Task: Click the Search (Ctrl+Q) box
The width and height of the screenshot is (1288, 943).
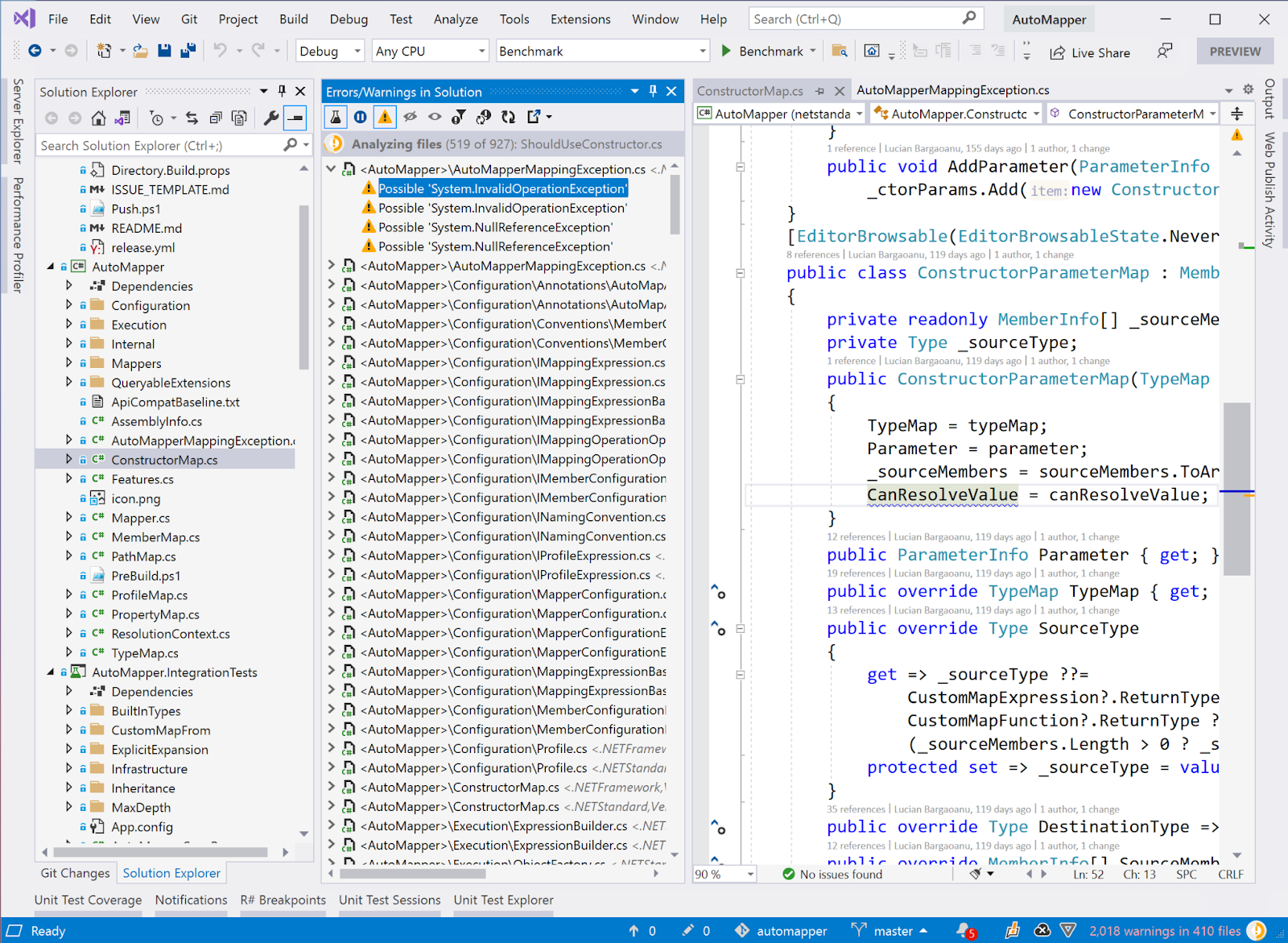Action: pos(865,19)
